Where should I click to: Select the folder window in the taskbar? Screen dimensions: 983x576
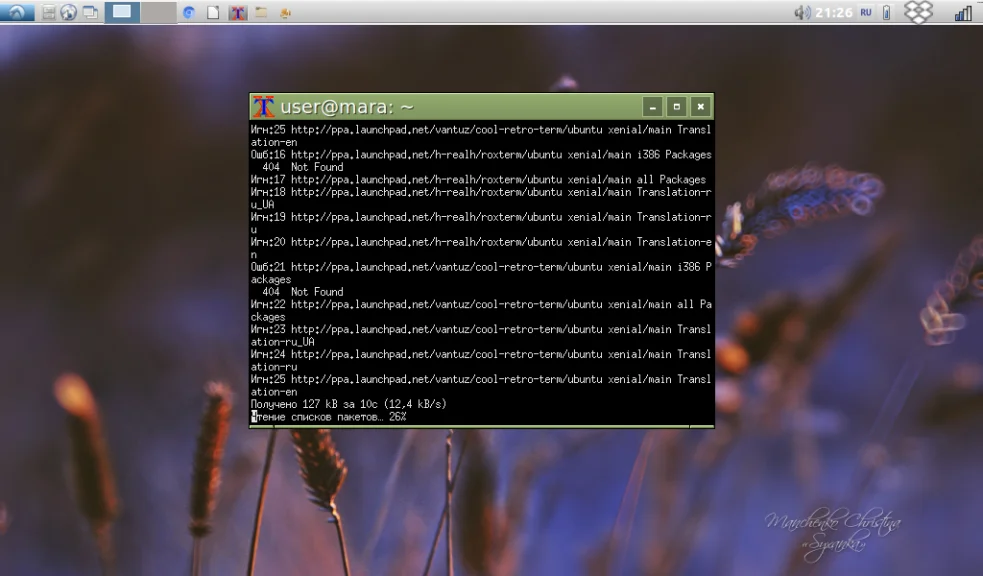tap(261, 13)
